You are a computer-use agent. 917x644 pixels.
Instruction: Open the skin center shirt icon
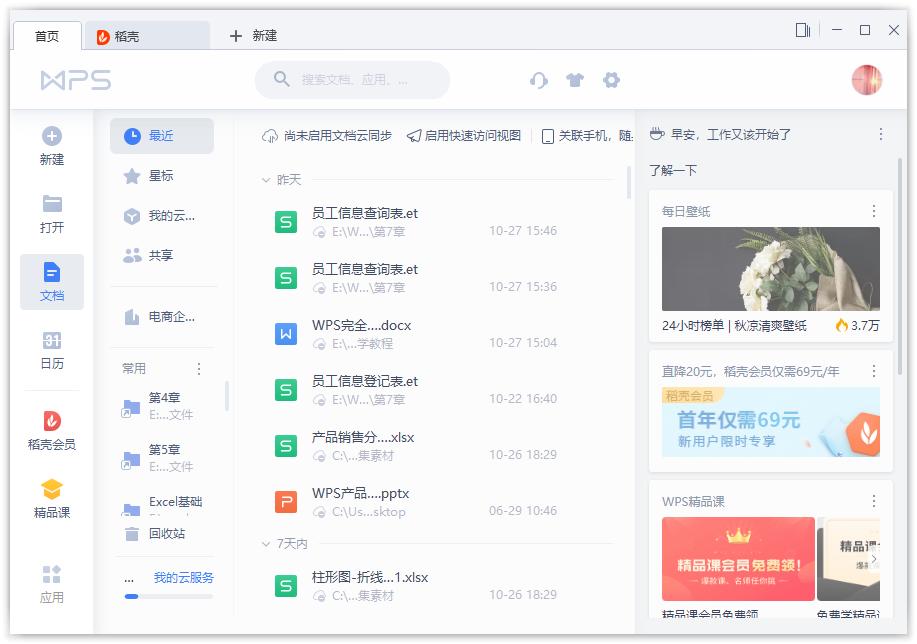(575, 80)
